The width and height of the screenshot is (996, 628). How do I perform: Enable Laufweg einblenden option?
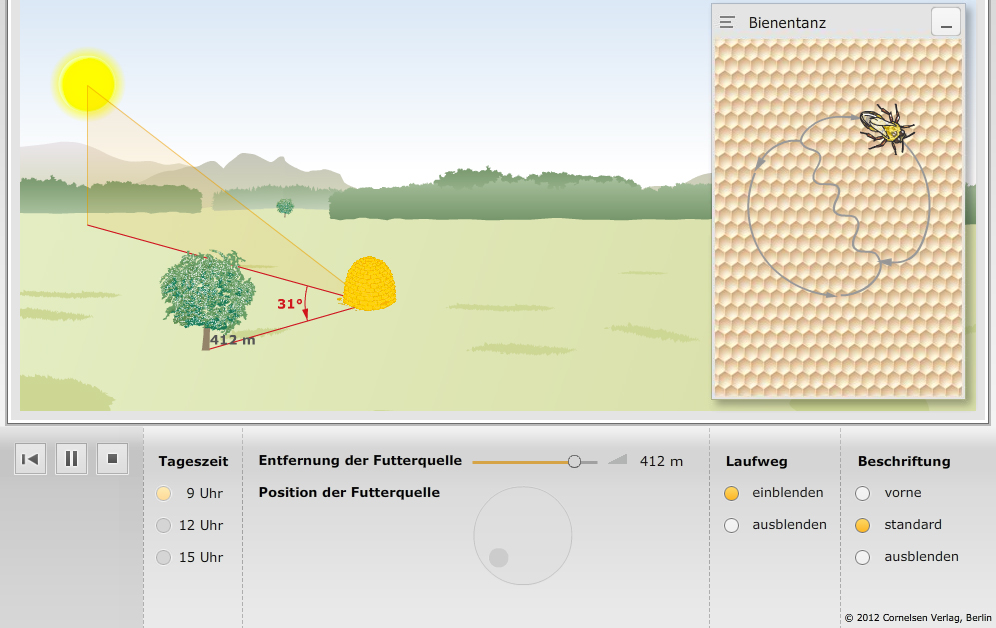pos(731,493)
